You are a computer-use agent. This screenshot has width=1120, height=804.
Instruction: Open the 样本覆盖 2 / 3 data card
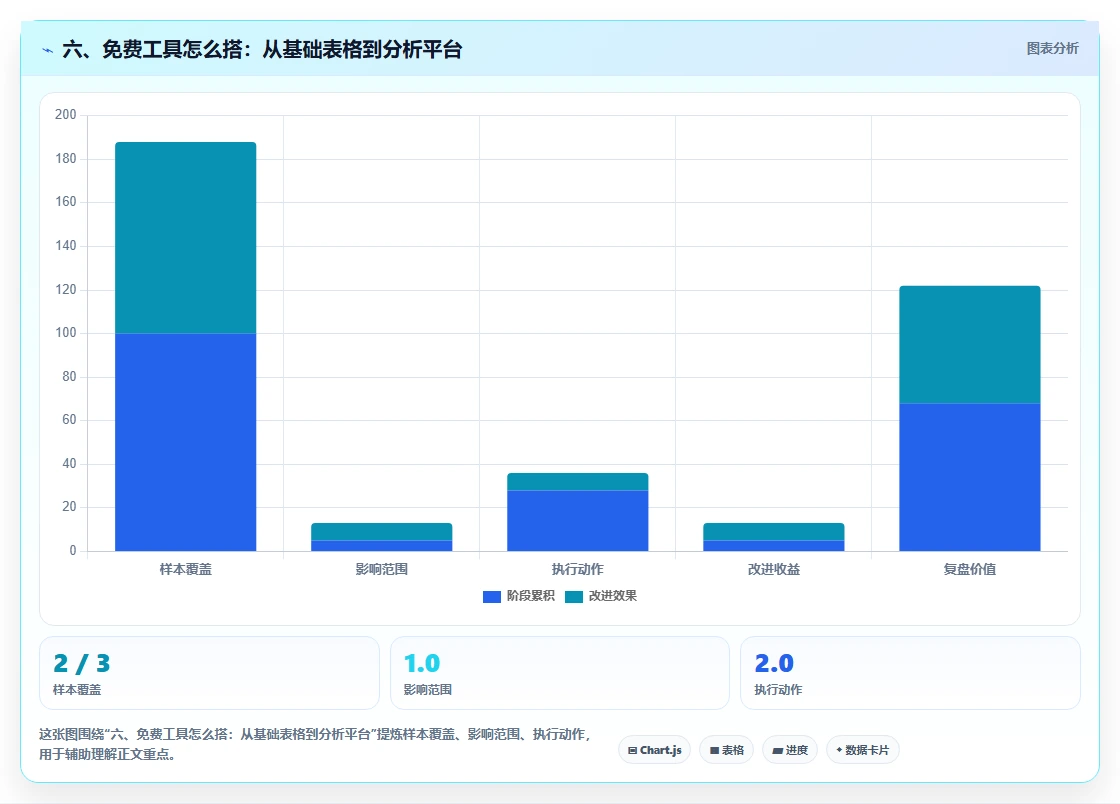pos(209,673)
